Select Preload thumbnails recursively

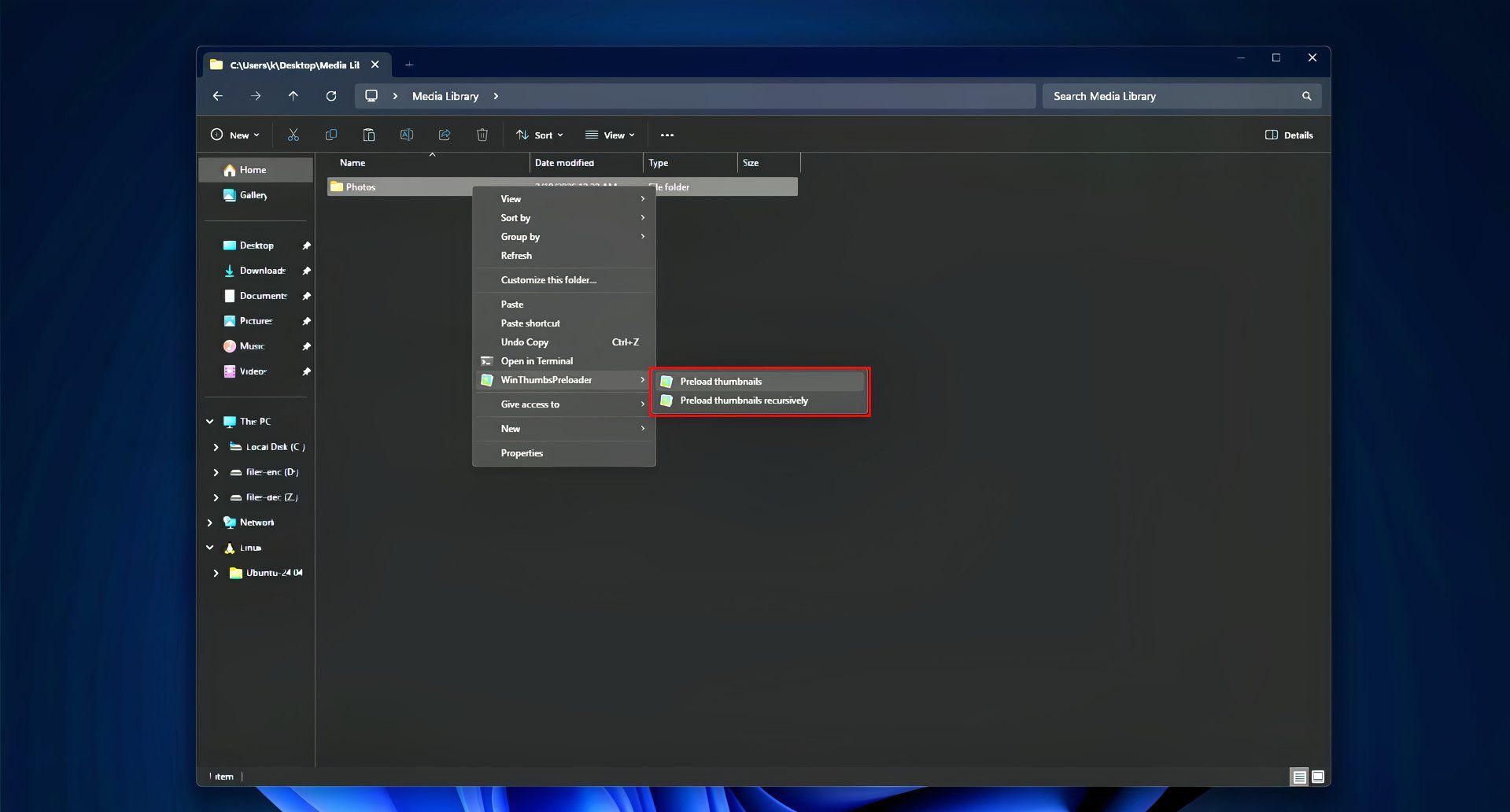[x=760, y=400]
